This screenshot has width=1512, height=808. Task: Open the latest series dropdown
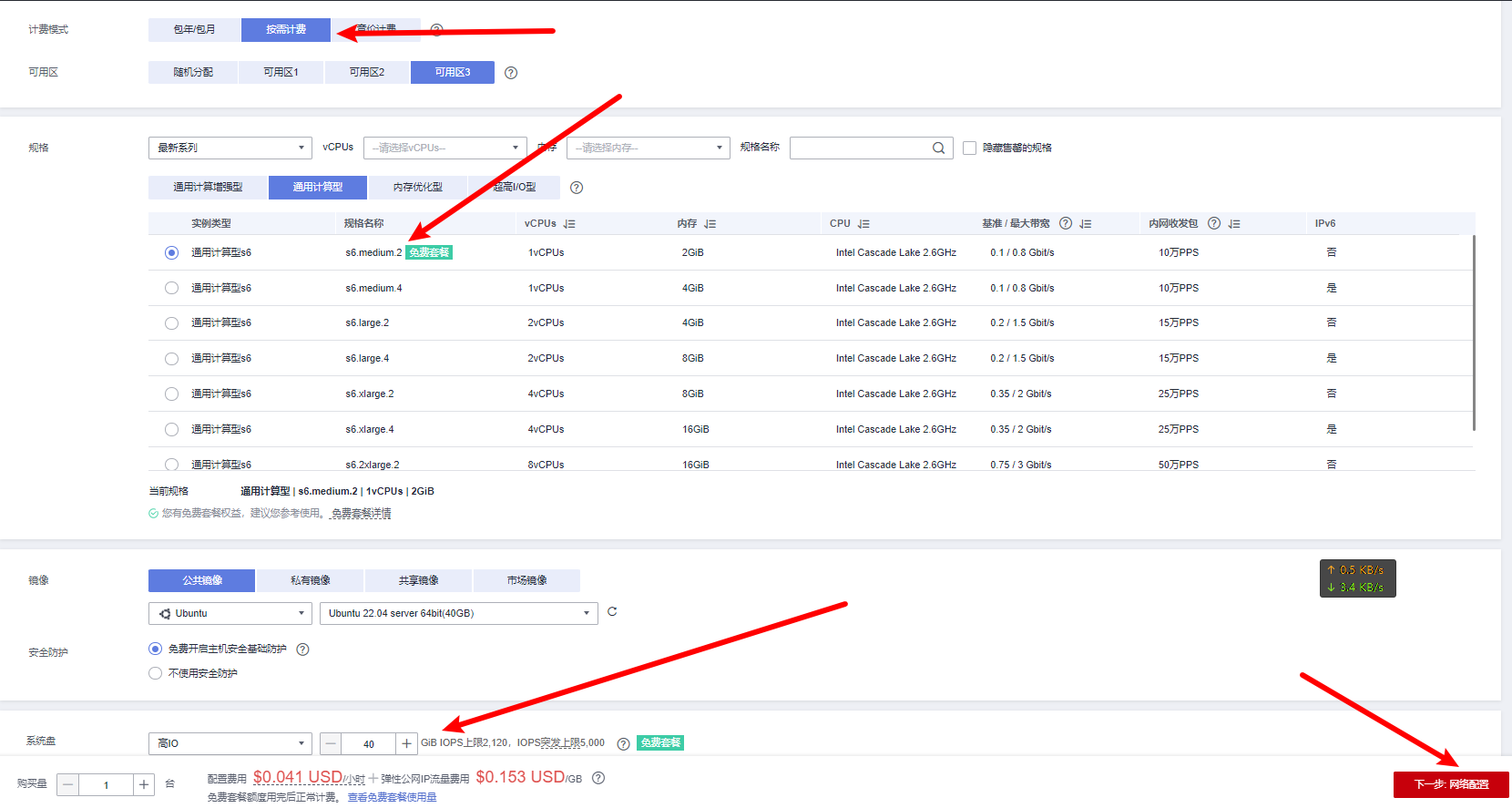tap(230, 148)
